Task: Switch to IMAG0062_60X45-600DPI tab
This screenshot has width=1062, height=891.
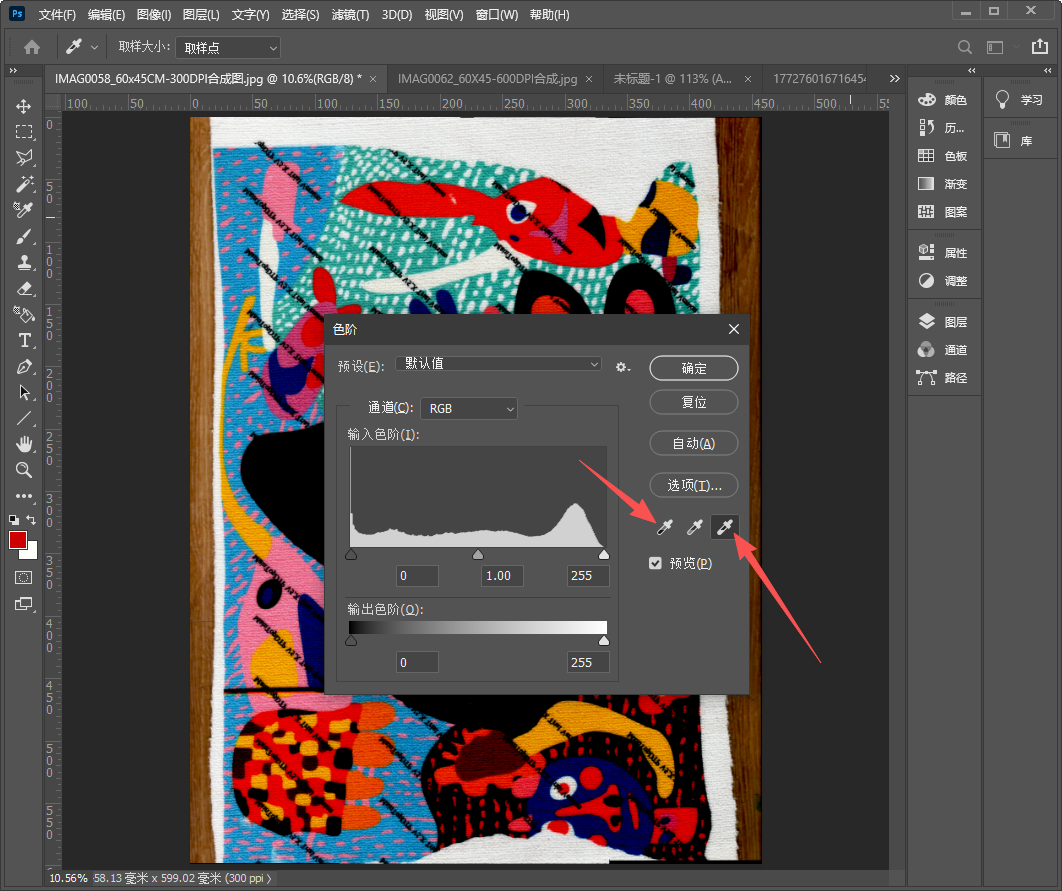Action: tap(487, 79)
